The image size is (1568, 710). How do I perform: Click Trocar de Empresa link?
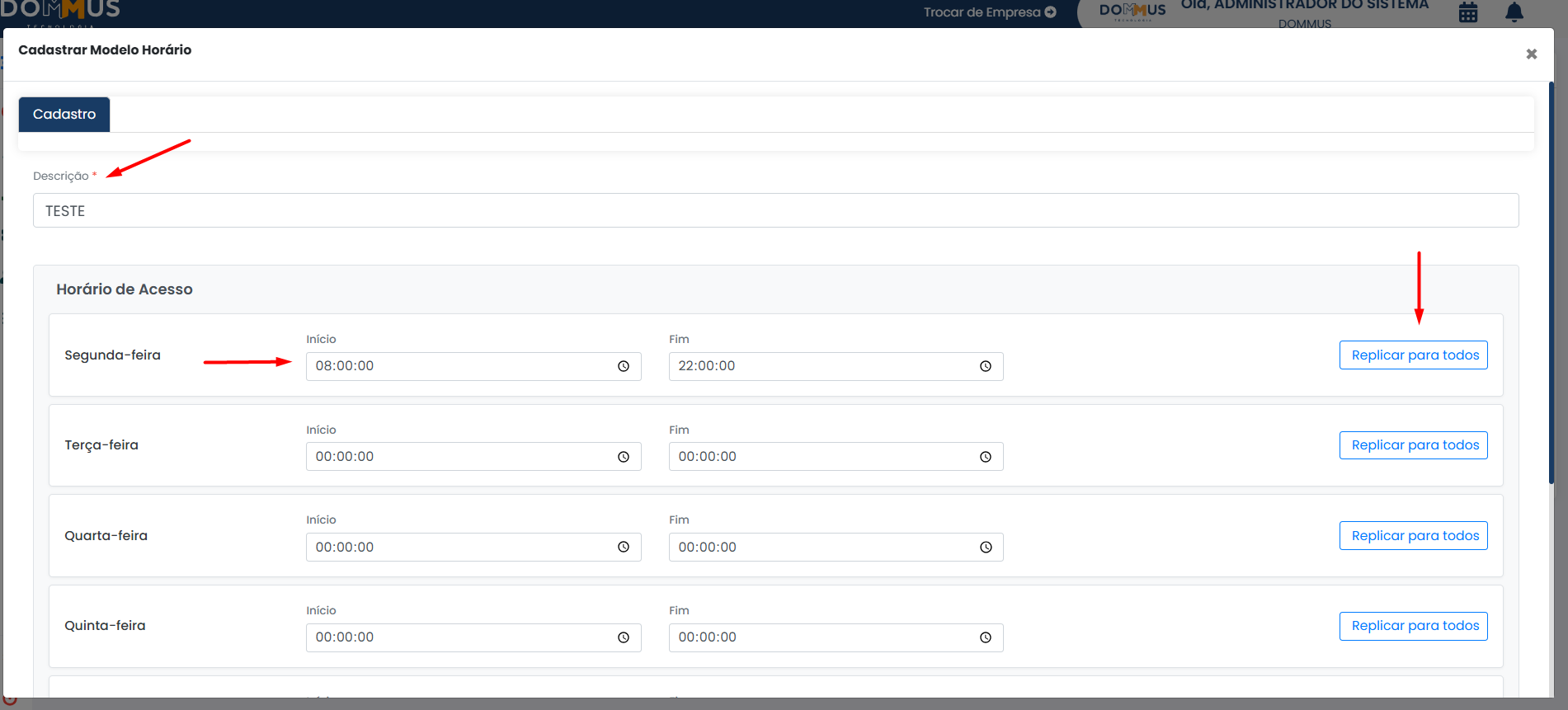point(989,12)
